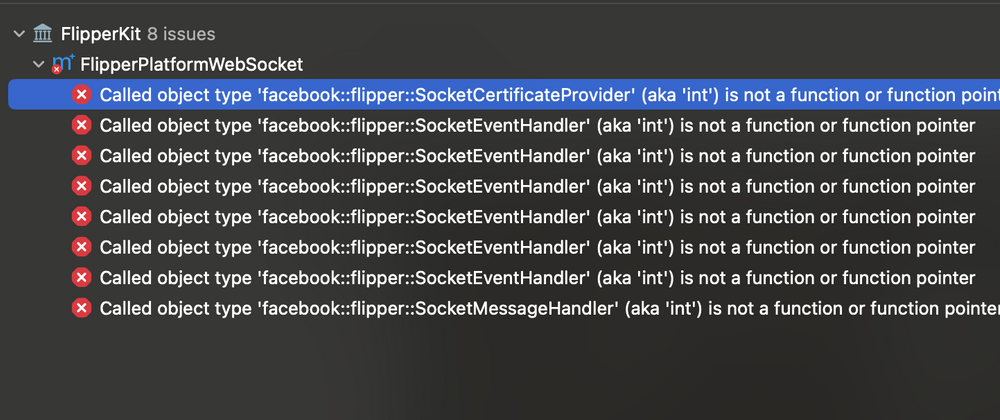Click the third SocketEventHandler row's error icon
The image size is (1000, 420).
pos(82,186)
